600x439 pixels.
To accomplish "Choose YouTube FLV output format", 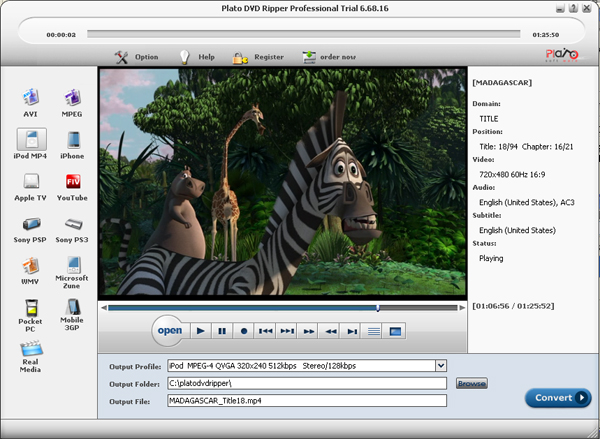I will (x=71, y=182).
